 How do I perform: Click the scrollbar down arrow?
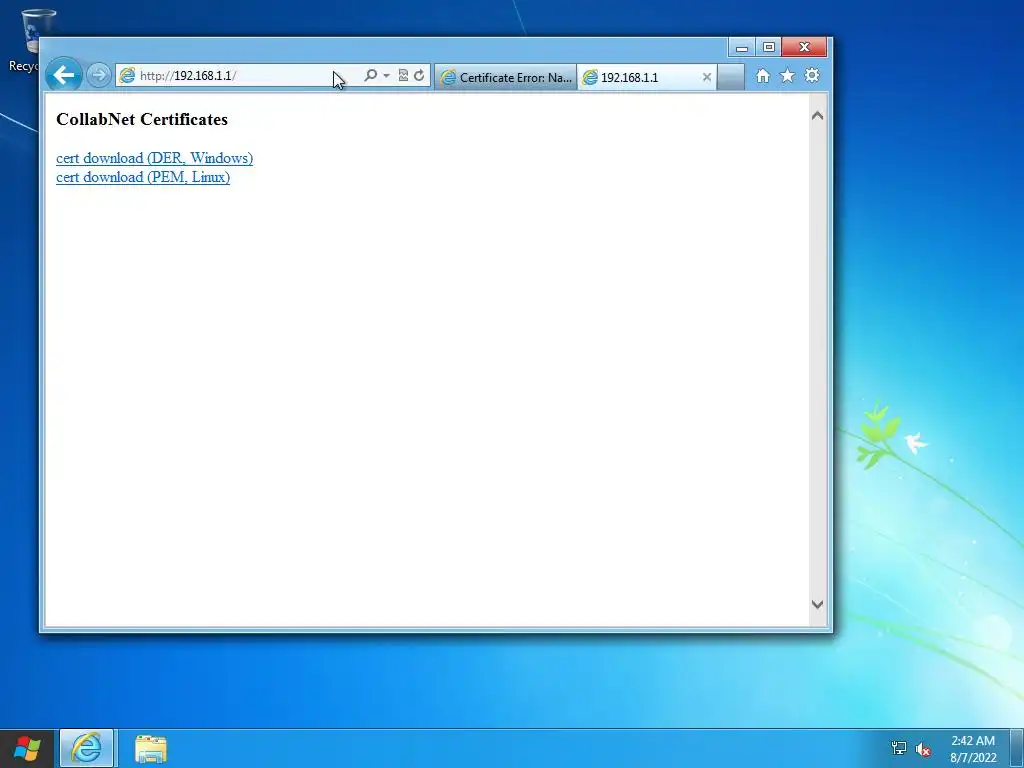[x=817, y=604]
